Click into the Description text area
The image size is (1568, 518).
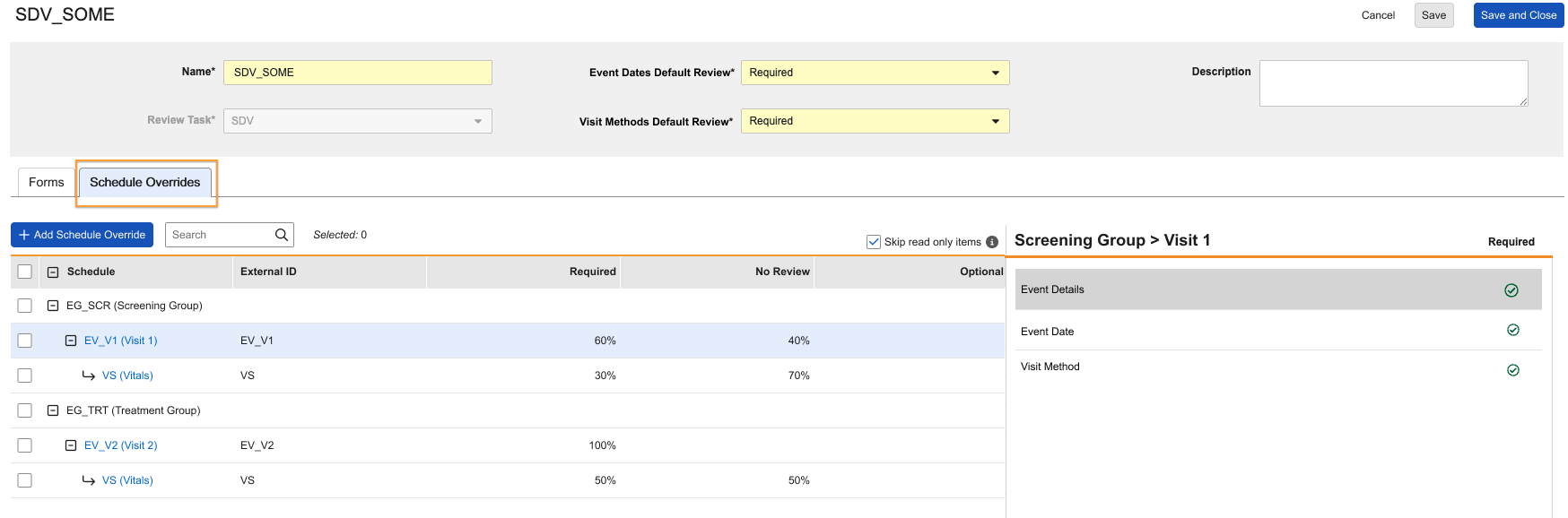click(1392, 83)
